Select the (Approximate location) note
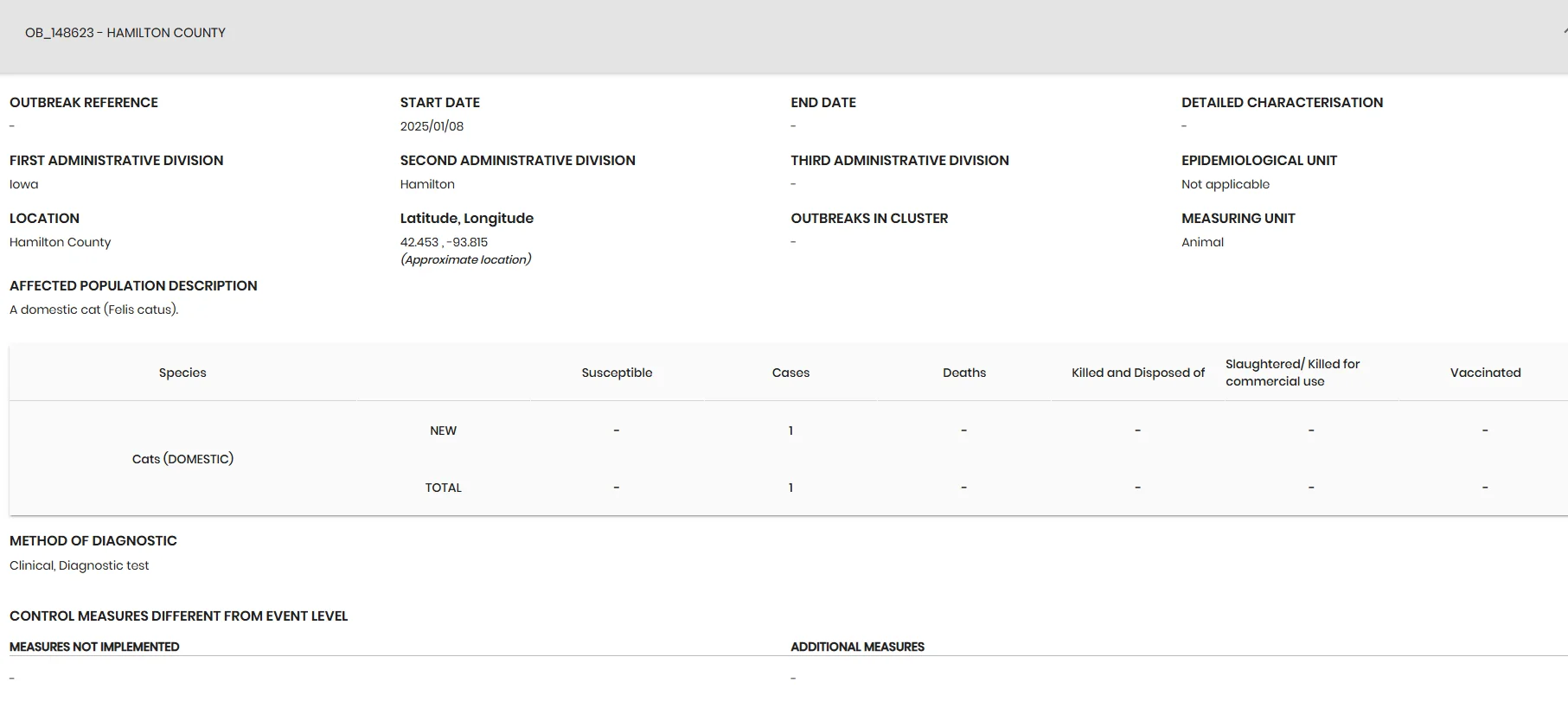The height and width of the screenshot is (727, 1568). [465, 259]
